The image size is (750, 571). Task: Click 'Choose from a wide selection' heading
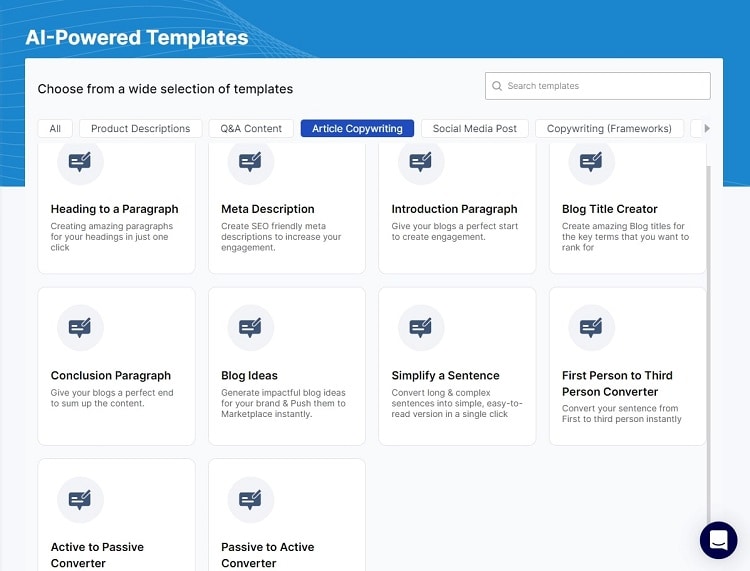point(165,89)
